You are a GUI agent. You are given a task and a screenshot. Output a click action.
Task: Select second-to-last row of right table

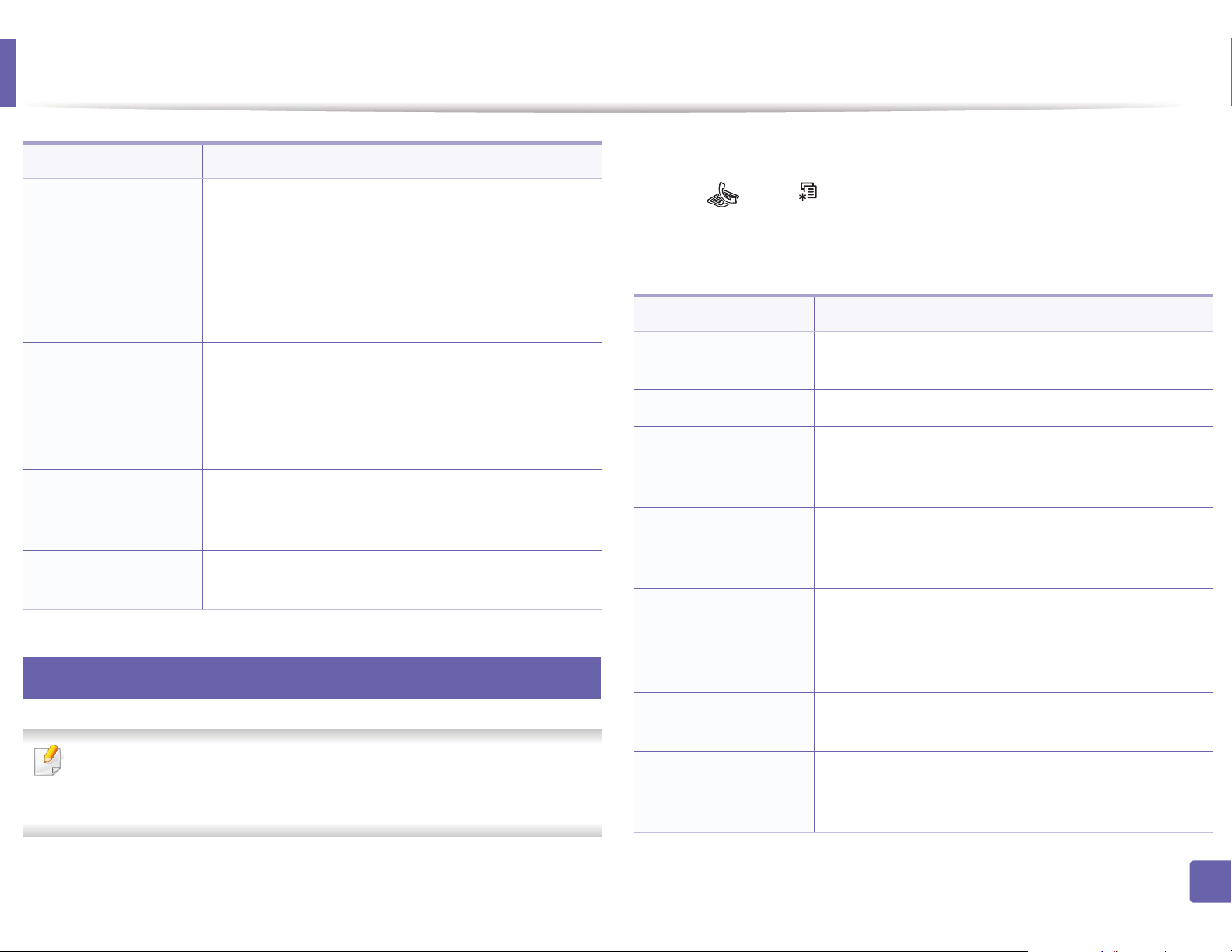click(x=923, y=722)
